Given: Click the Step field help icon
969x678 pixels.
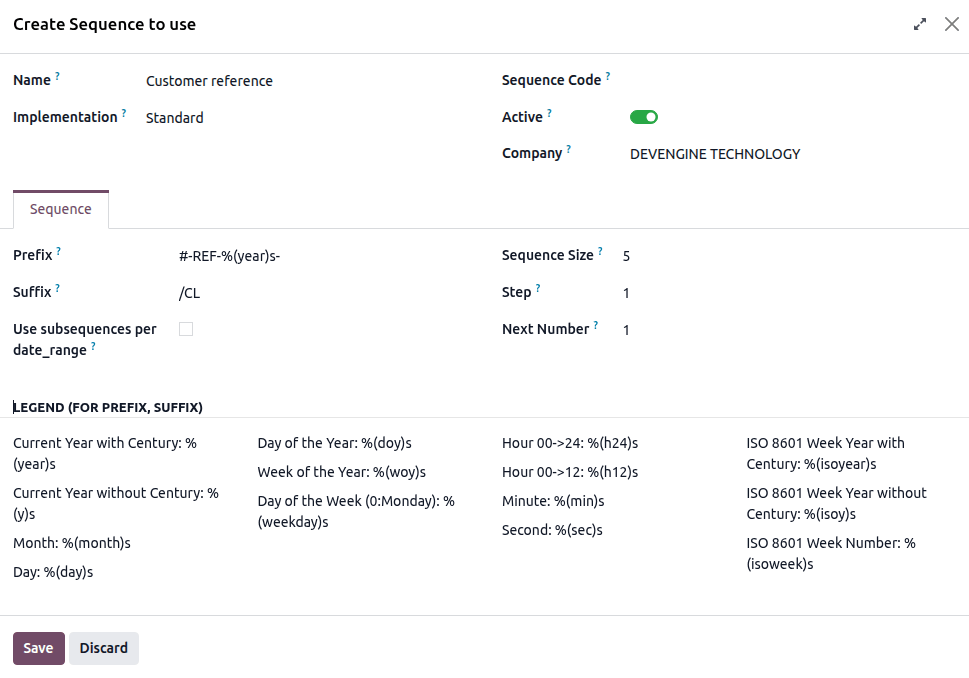Looking at the screenshot, I should tap(540, 285).
